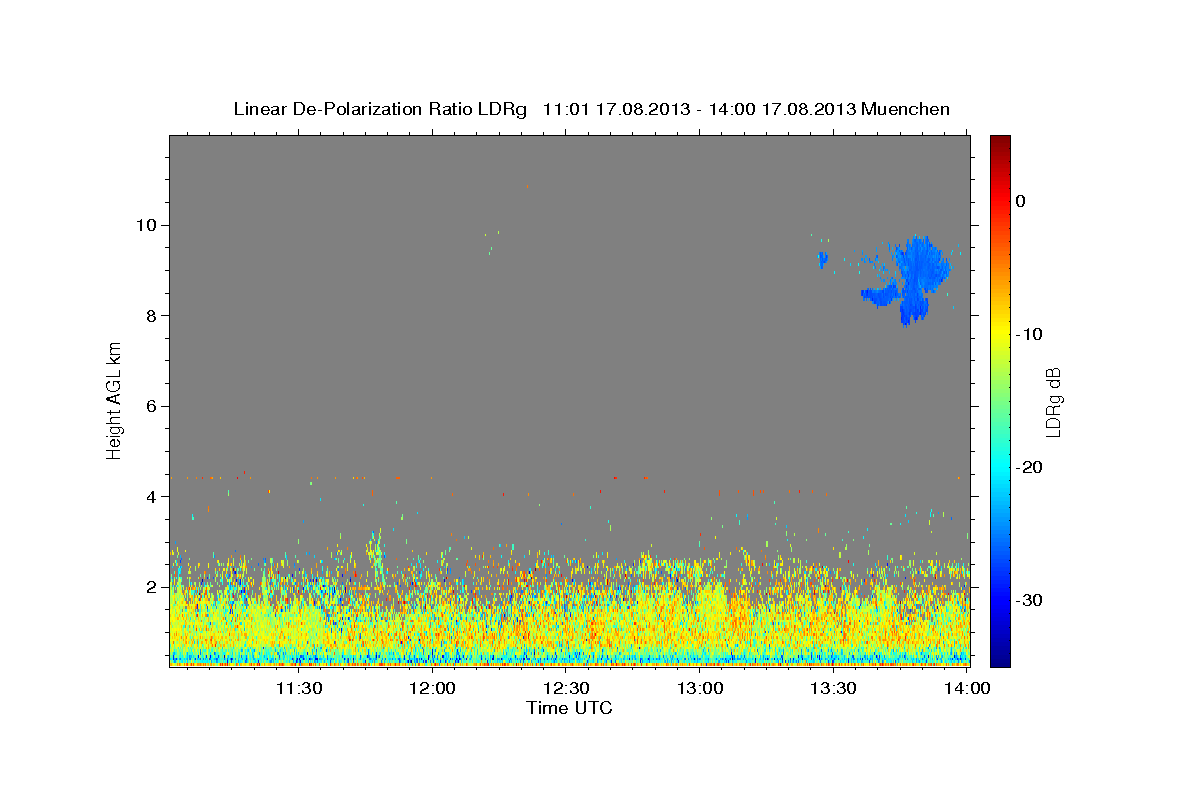Click the 13:30 time tick label

coord(833,688)
